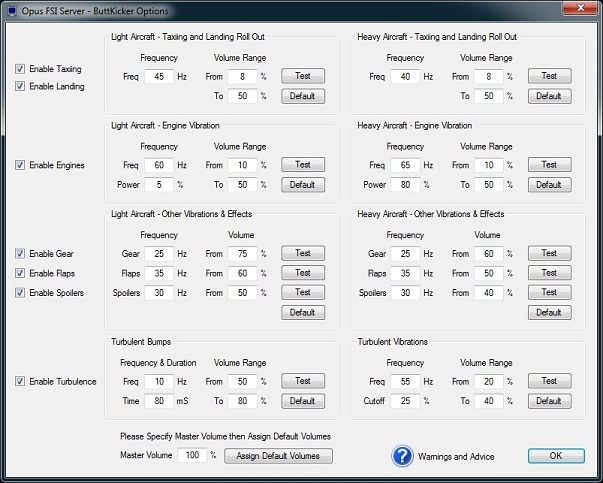This screenshot has width=603, height=483.
Task: Click the Assign Default Volumes button
Action: (x=278, y=456)
